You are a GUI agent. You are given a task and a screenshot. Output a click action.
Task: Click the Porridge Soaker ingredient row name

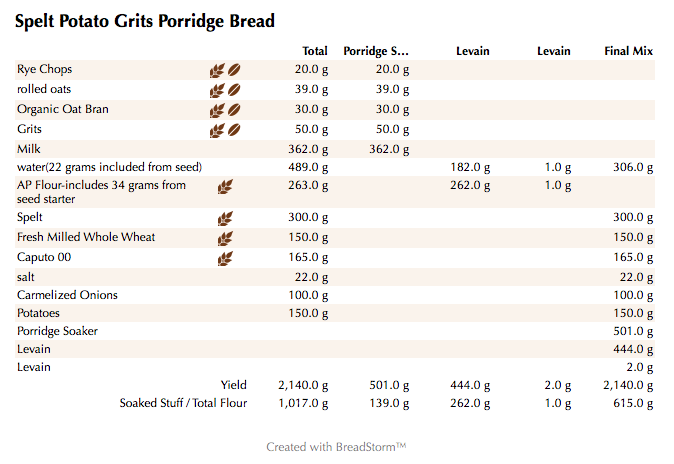click(57, 331)
